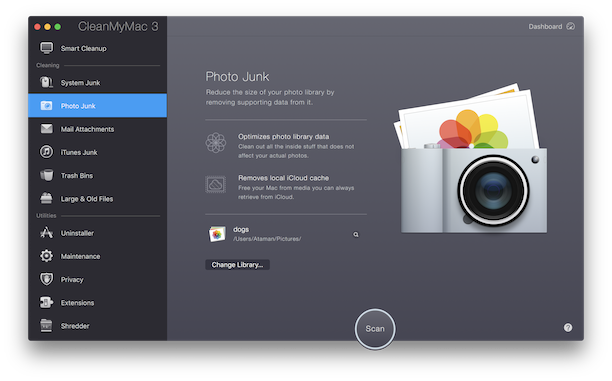Screen dimensions: 612x381
Task: Click the large camera Photos illustration
Action: [x=471, y=158]
